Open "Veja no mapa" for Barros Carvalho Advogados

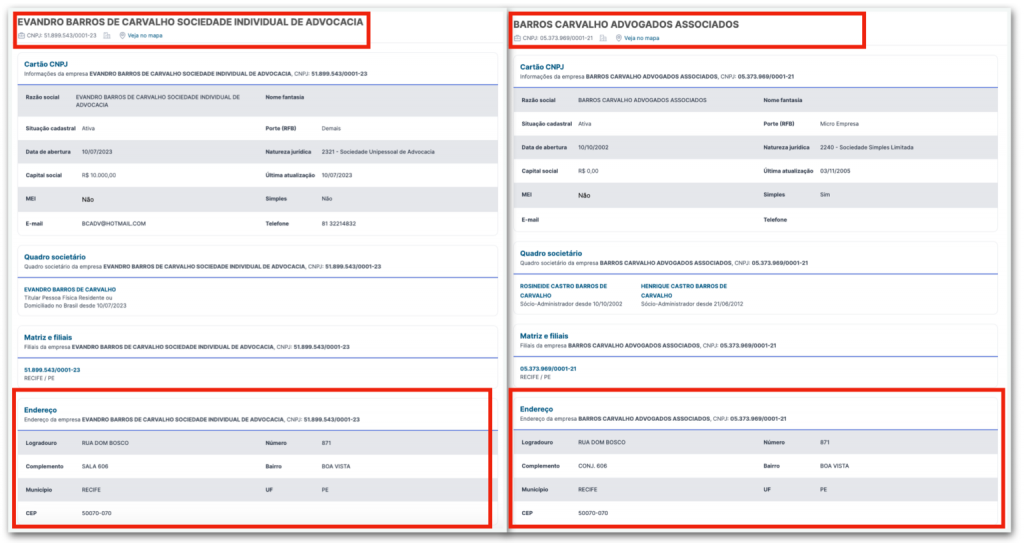642,38
